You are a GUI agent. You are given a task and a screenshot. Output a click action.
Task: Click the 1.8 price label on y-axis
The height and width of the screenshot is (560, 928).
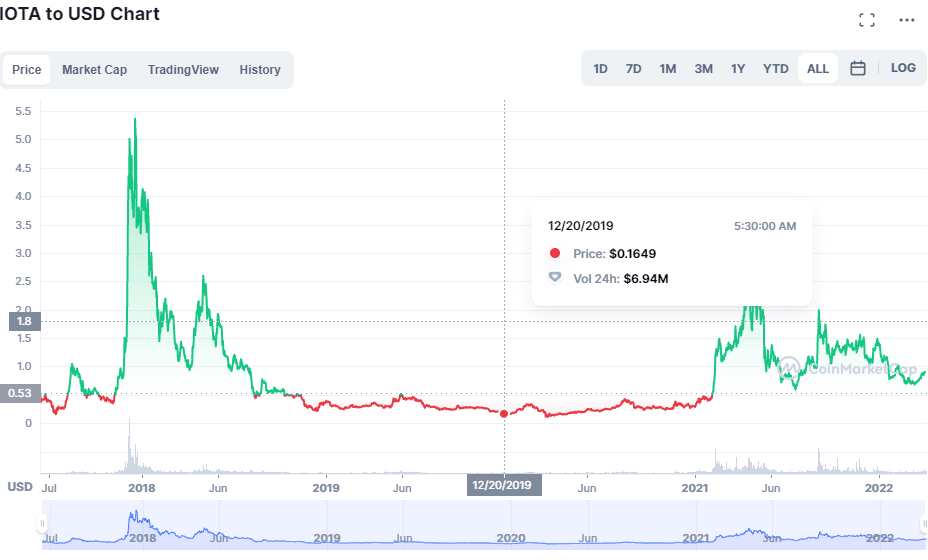pyautogui.click(x=25, y=321)
